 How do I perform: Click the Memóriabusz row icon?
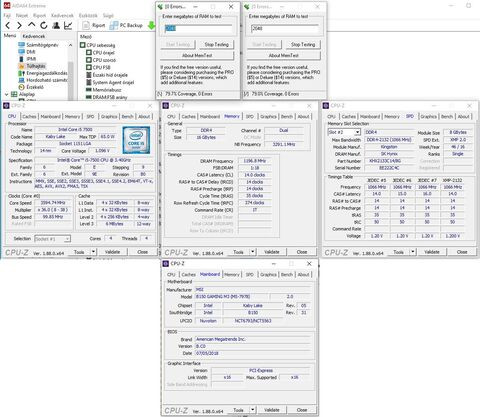click(89, 90)
